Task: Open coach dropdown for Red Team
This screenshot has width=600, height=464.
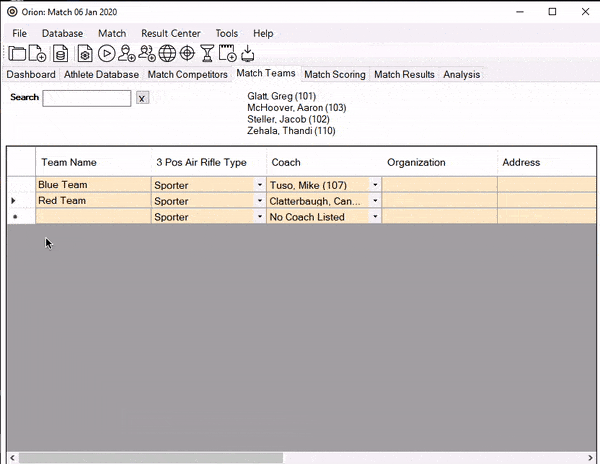Action: point(375,201)
